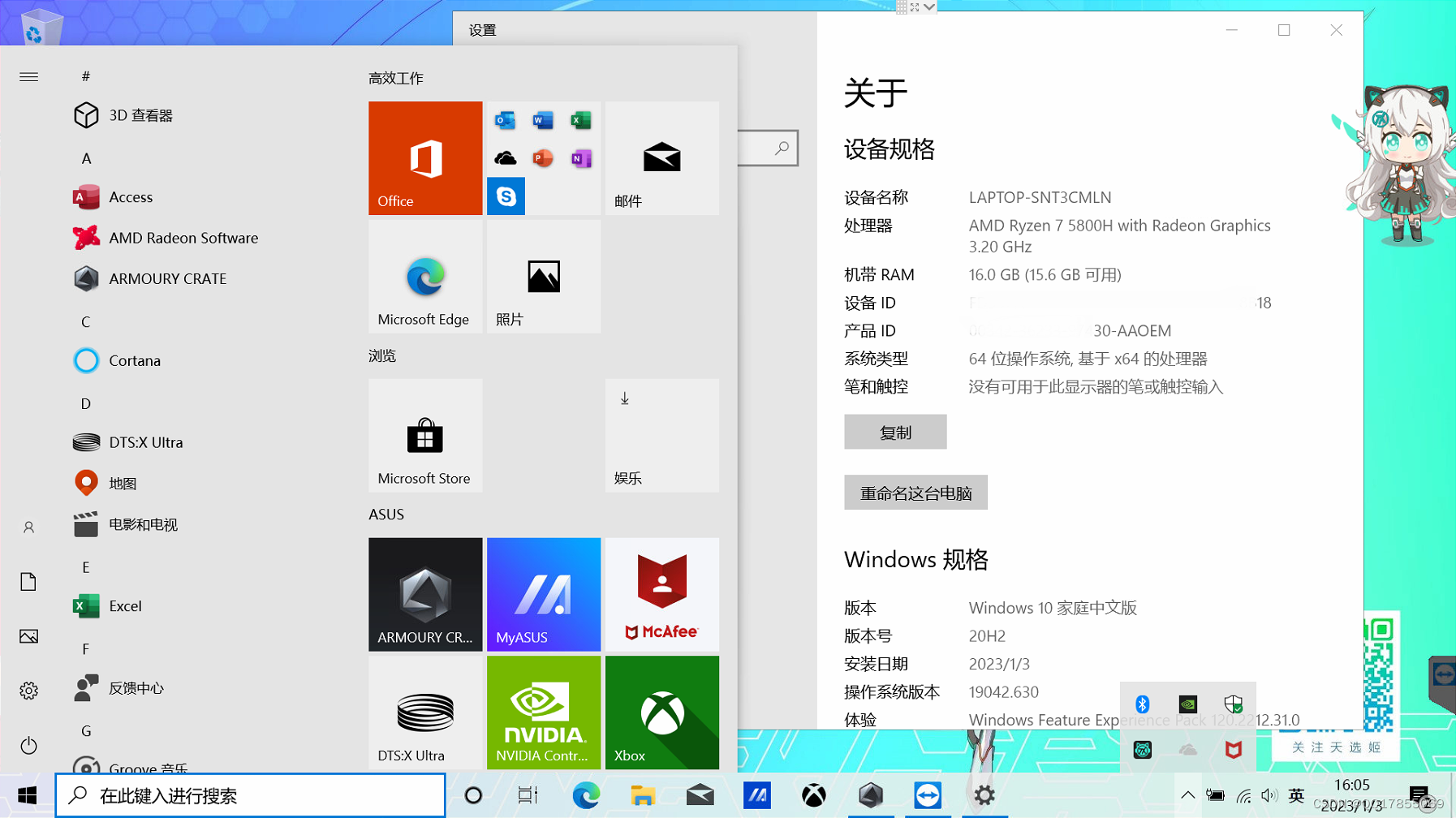Viewport: 1456px width, 818px height.
Task: Open the 照片 photos tile
Action: tap(544, 277)
